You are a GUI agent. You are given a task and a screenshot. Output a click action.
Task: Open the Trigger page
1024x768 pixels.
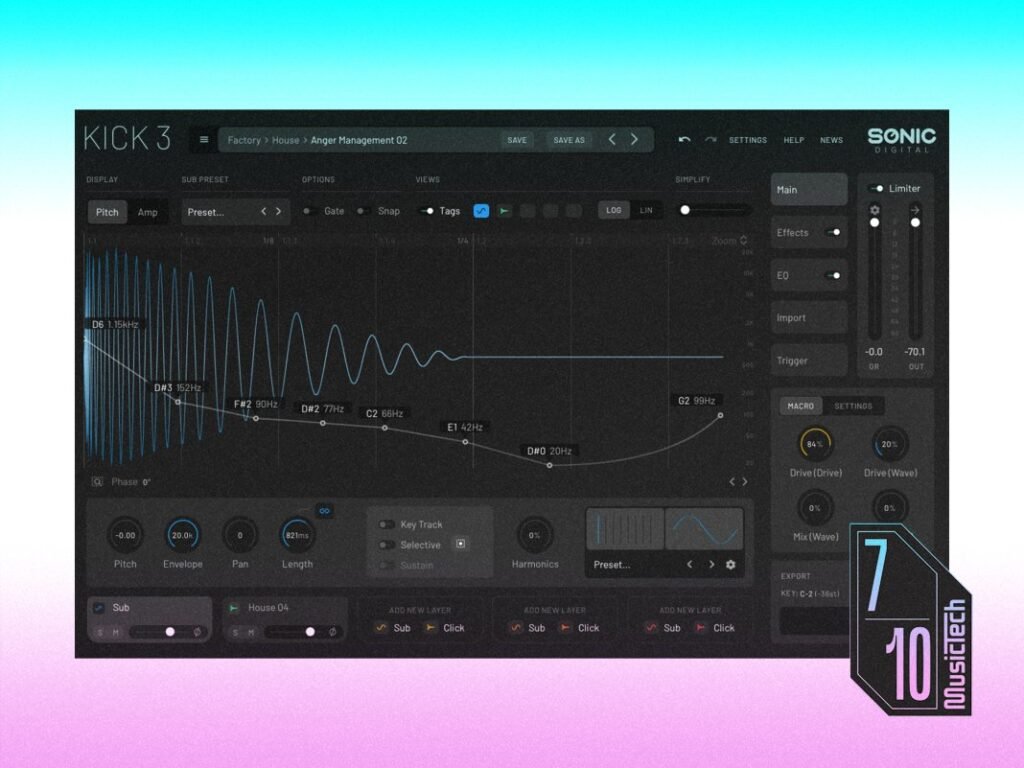click(809, 360)
